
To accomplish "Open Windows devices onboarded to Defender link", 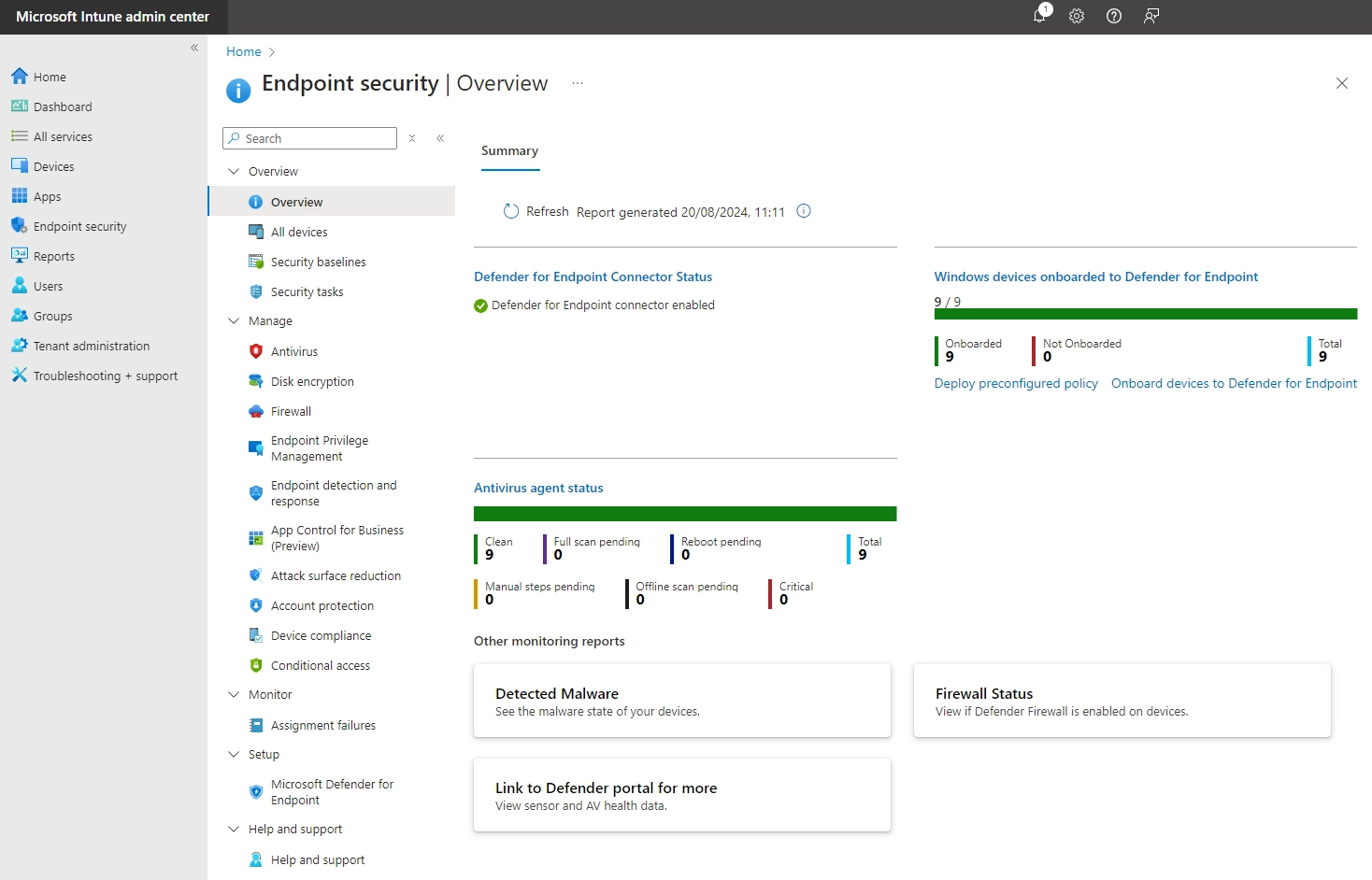I will pyautogui.click(x=1096, y=277).
